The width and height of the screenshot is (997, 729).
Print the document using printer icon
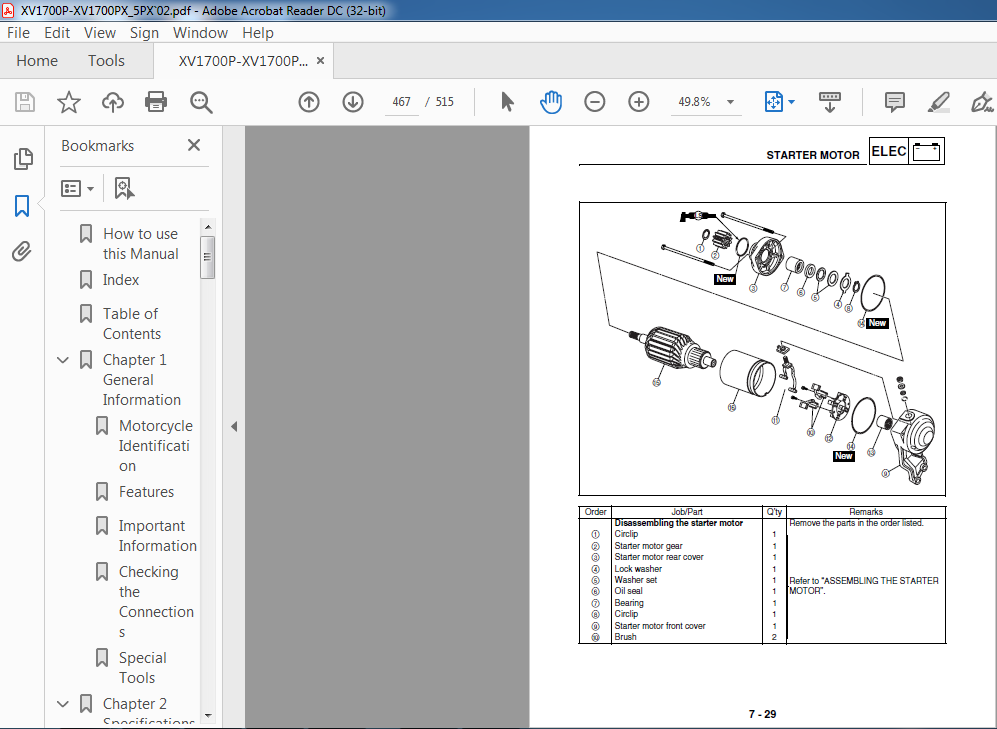tap(156, 102)
